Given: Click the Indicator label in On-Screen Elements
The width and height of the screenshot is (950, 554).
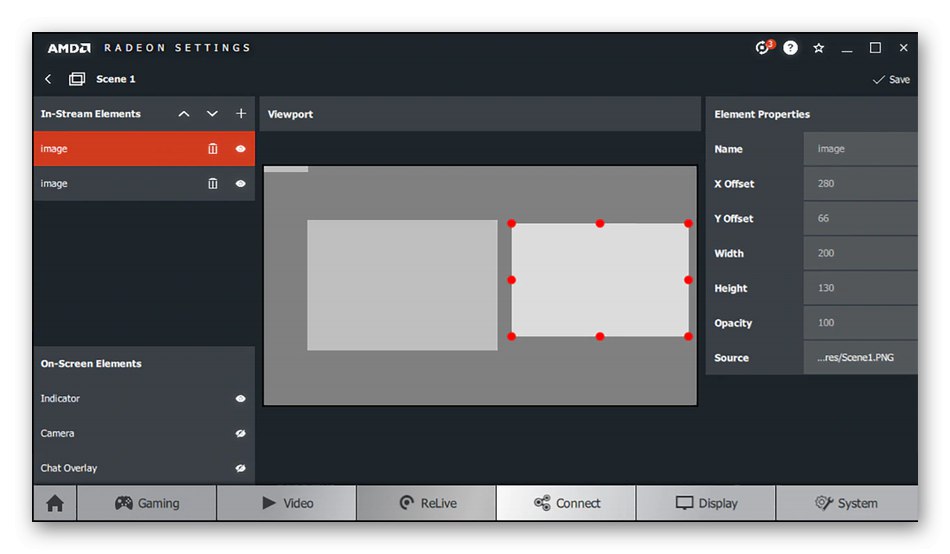Looking at the screenshot, I should point(60,398).
